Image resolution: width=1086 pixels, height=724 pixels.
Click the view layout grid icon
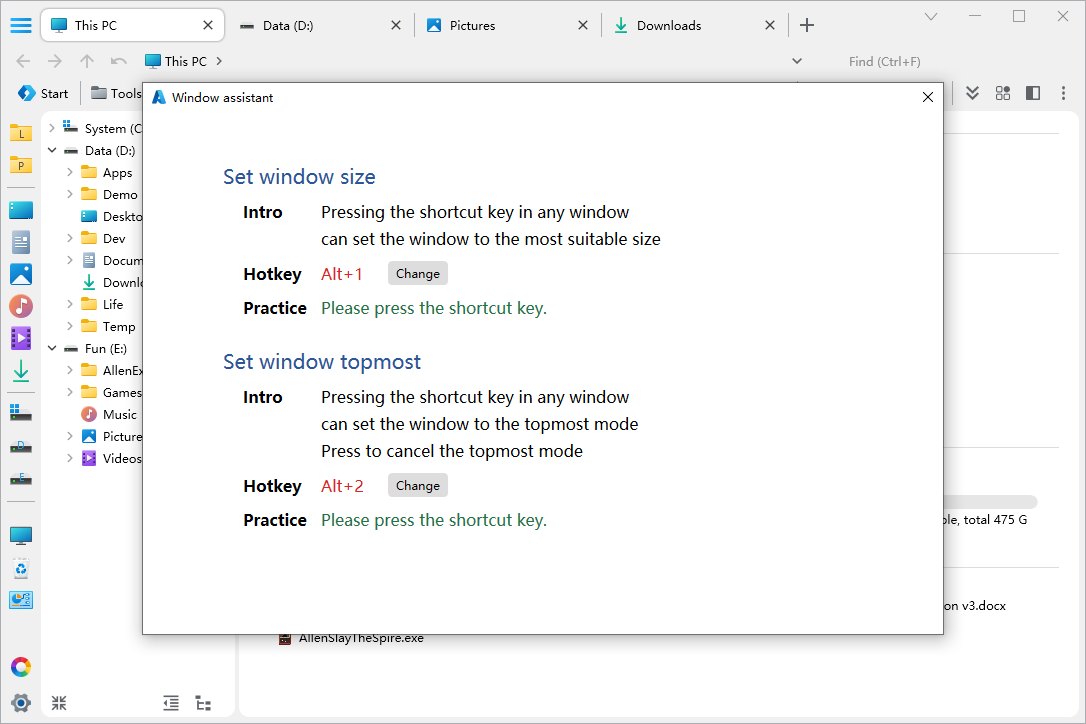pyautogui.click(x=1002, y=93)
